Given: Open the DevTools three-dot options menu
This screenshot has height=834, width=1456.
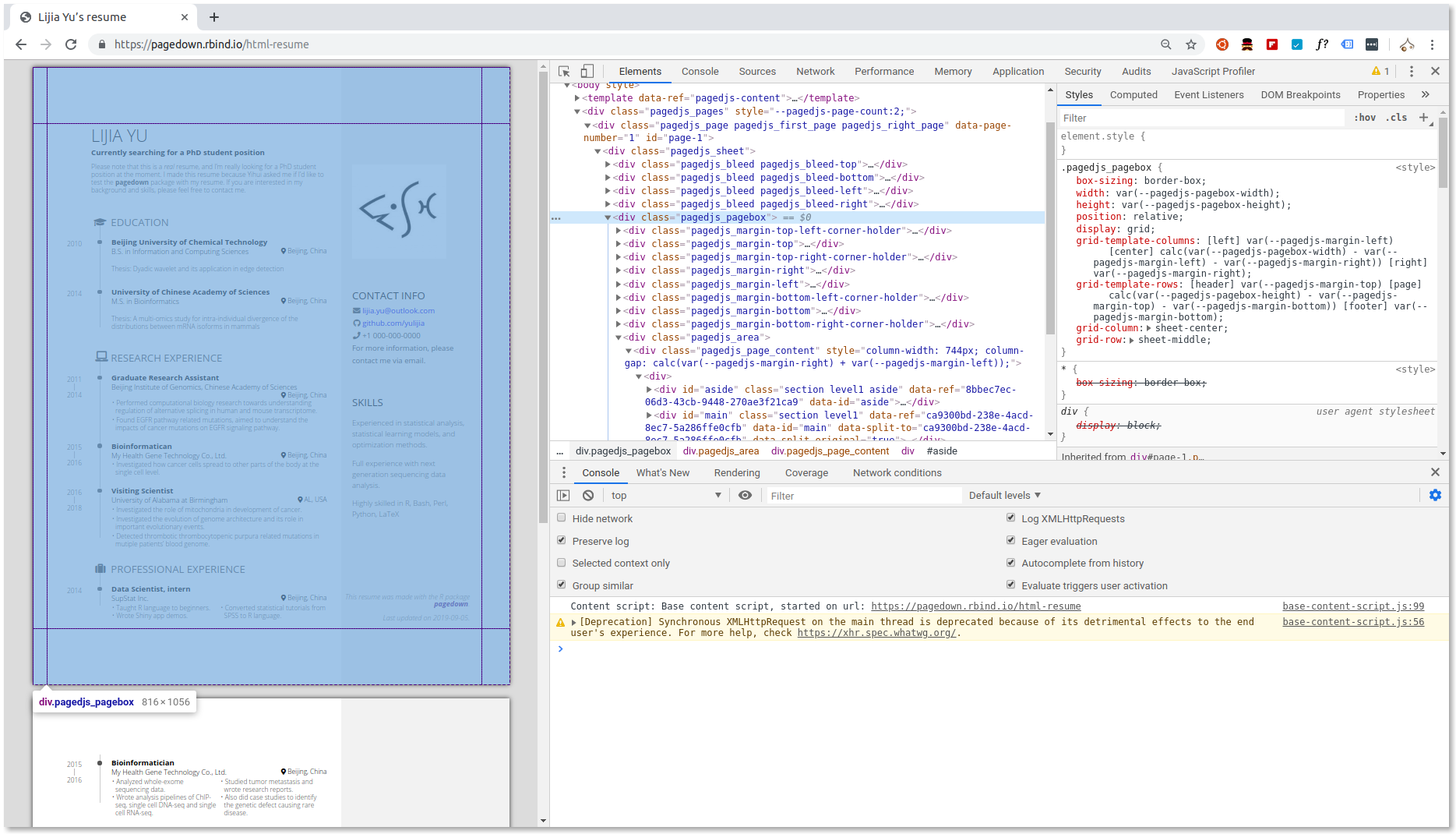Looking at the screenshot, I should tap(1411, 71).
